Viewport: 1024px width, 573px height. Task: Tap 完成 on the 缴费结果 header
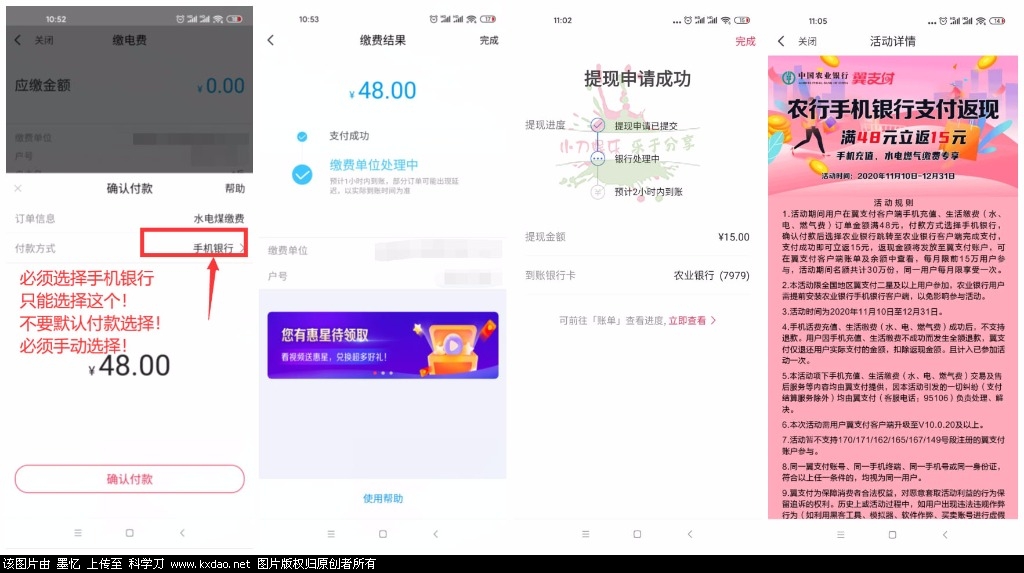point(489,40)
